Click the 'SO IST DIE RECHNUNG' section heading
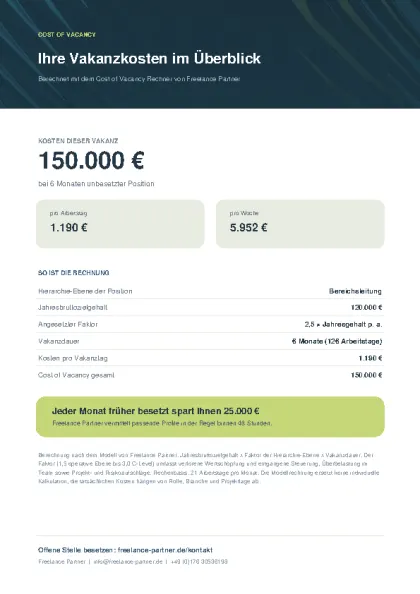This screenshot has height=594, width=420. pyautogui.click(x=73, y=272)
